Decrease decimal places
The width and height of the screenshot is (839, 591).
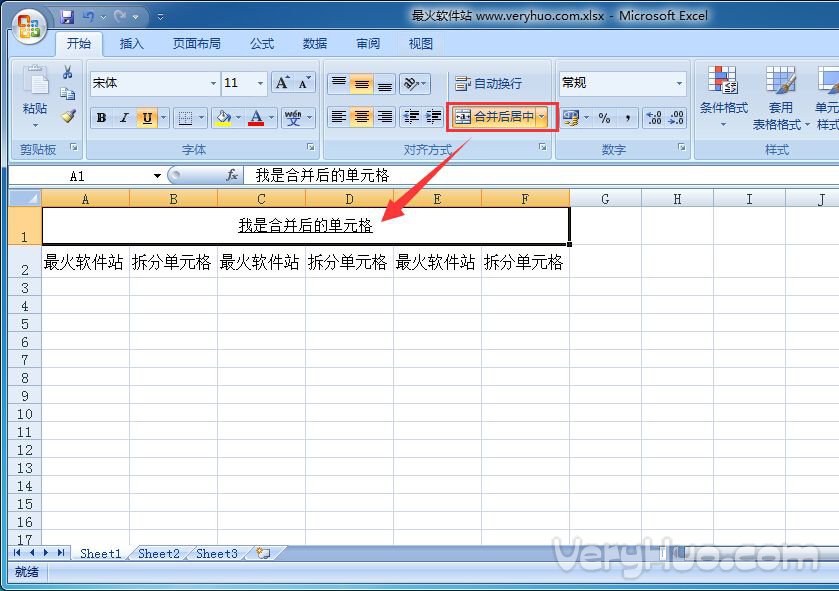(676, 118)
